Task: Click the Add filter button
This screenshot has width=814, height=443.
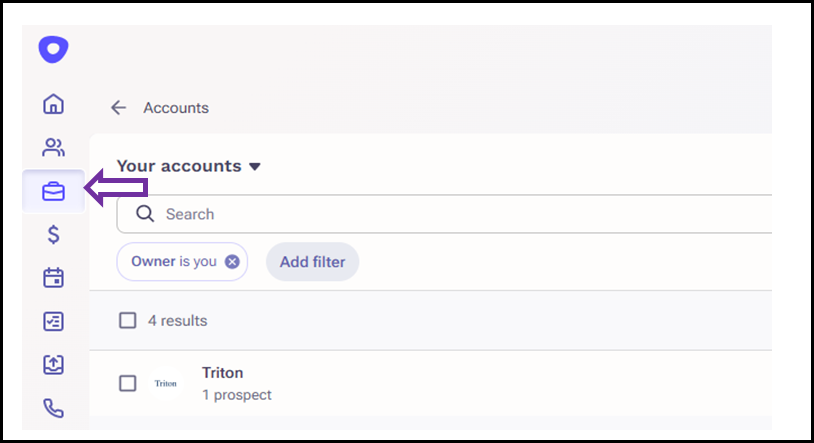Action: [313, 262]
